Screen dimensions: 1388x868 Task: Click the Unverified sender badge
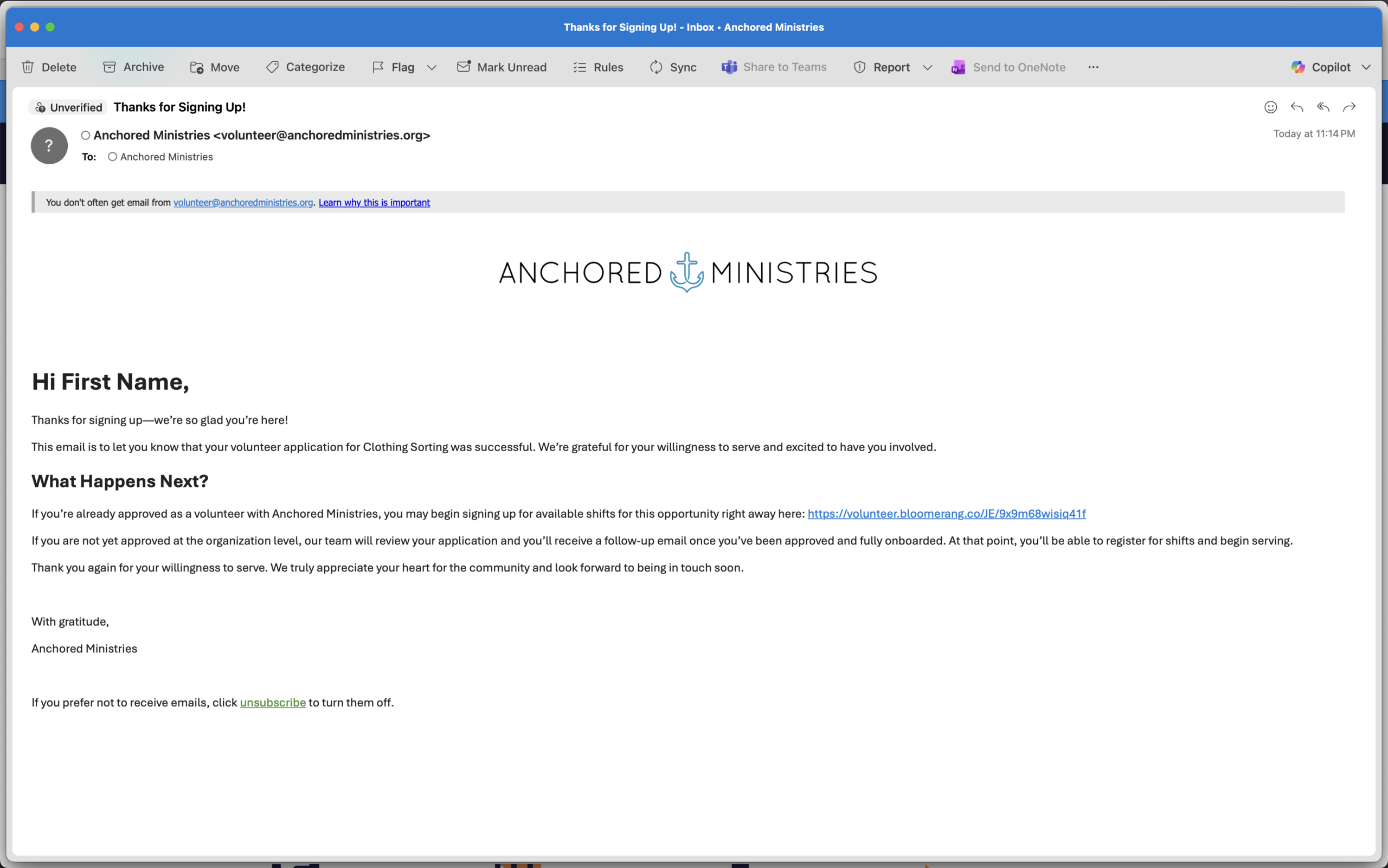pos(68,107)
